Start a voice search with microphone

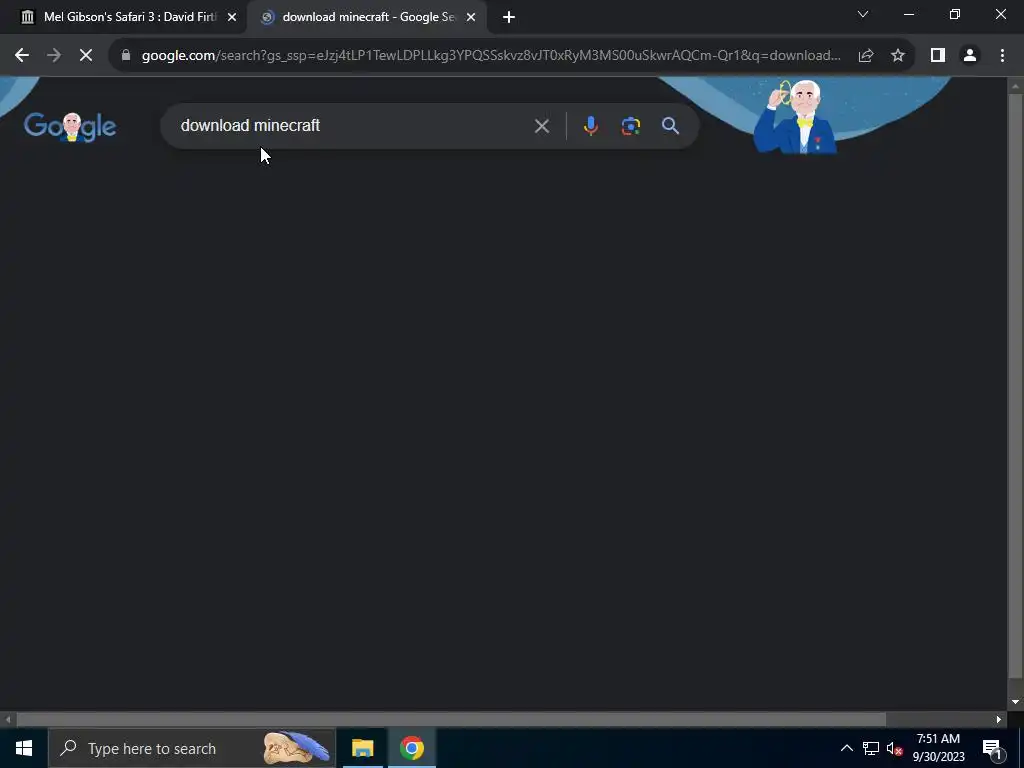[x=590, y=126]
